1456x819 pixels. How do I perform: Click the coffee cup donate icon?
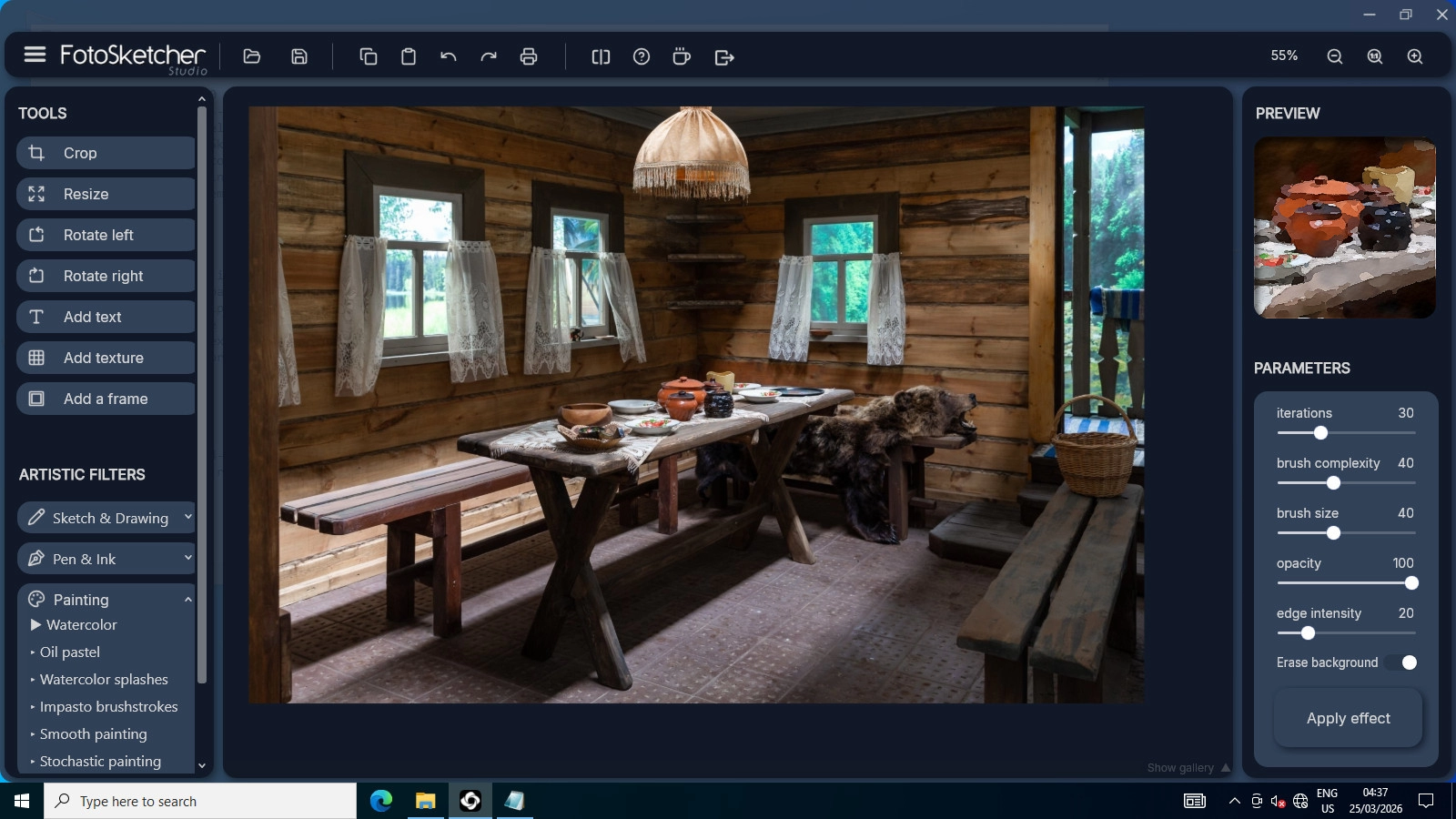[682, 56]
